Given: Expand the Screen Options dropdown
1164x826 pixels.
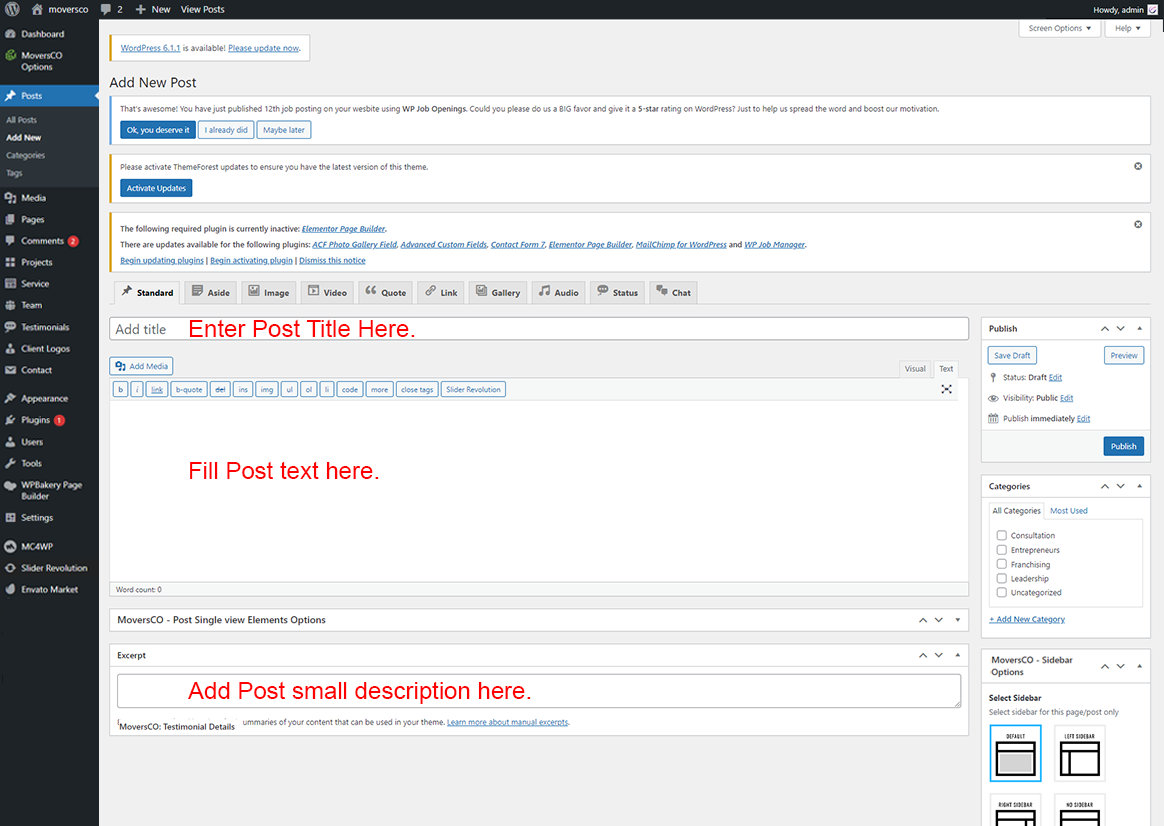Looking at the screenshot, I should click(x=1060, y=28).
